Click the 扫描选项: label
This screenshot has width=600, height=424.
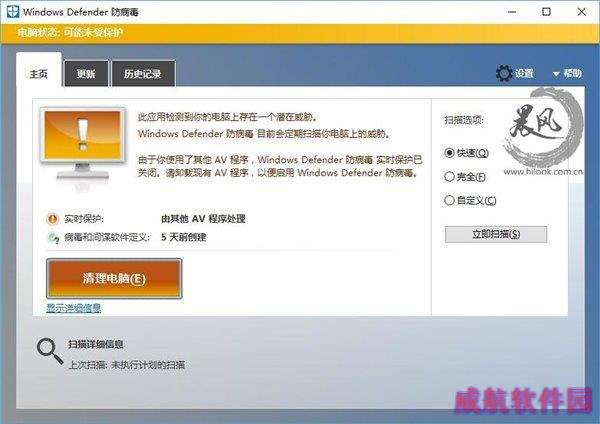(464, 120)
